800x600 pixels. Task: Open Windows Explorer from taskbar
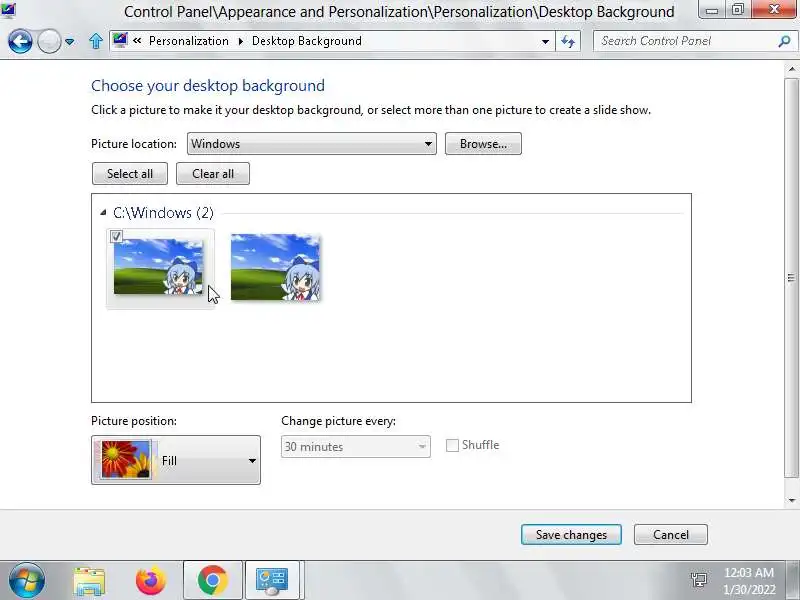point(90,581)
